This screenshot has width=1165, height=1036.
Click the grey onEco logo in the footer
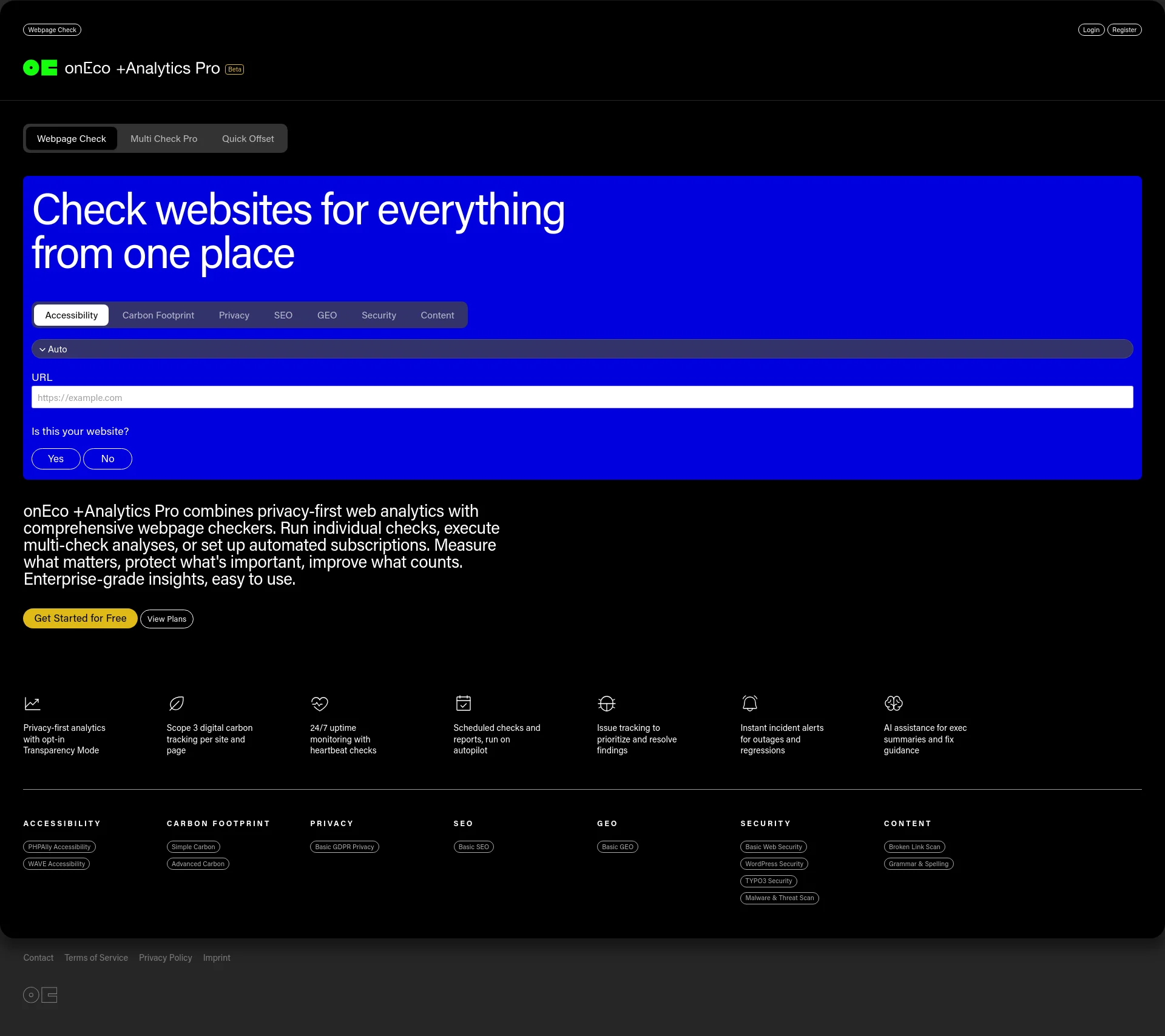(x=40, y=995)
